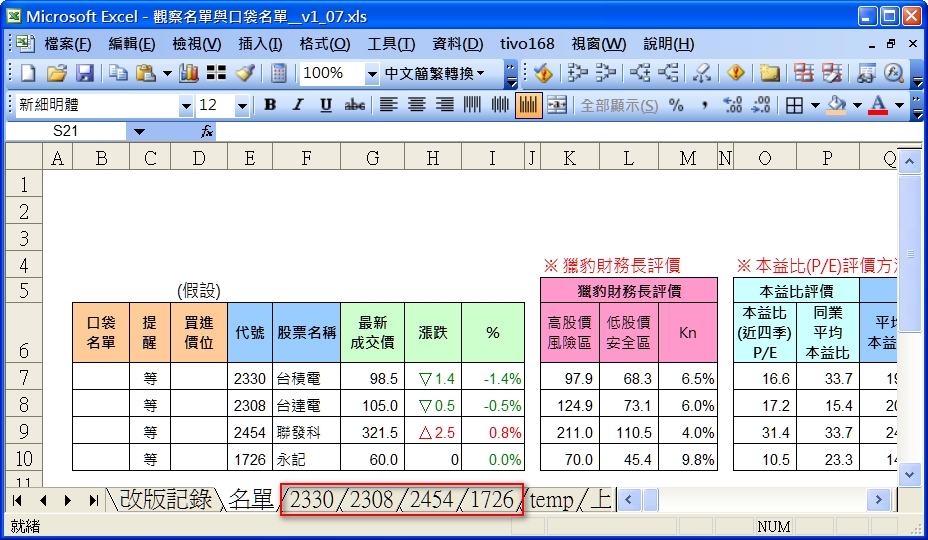Apply red font color A

click(878, 105)
